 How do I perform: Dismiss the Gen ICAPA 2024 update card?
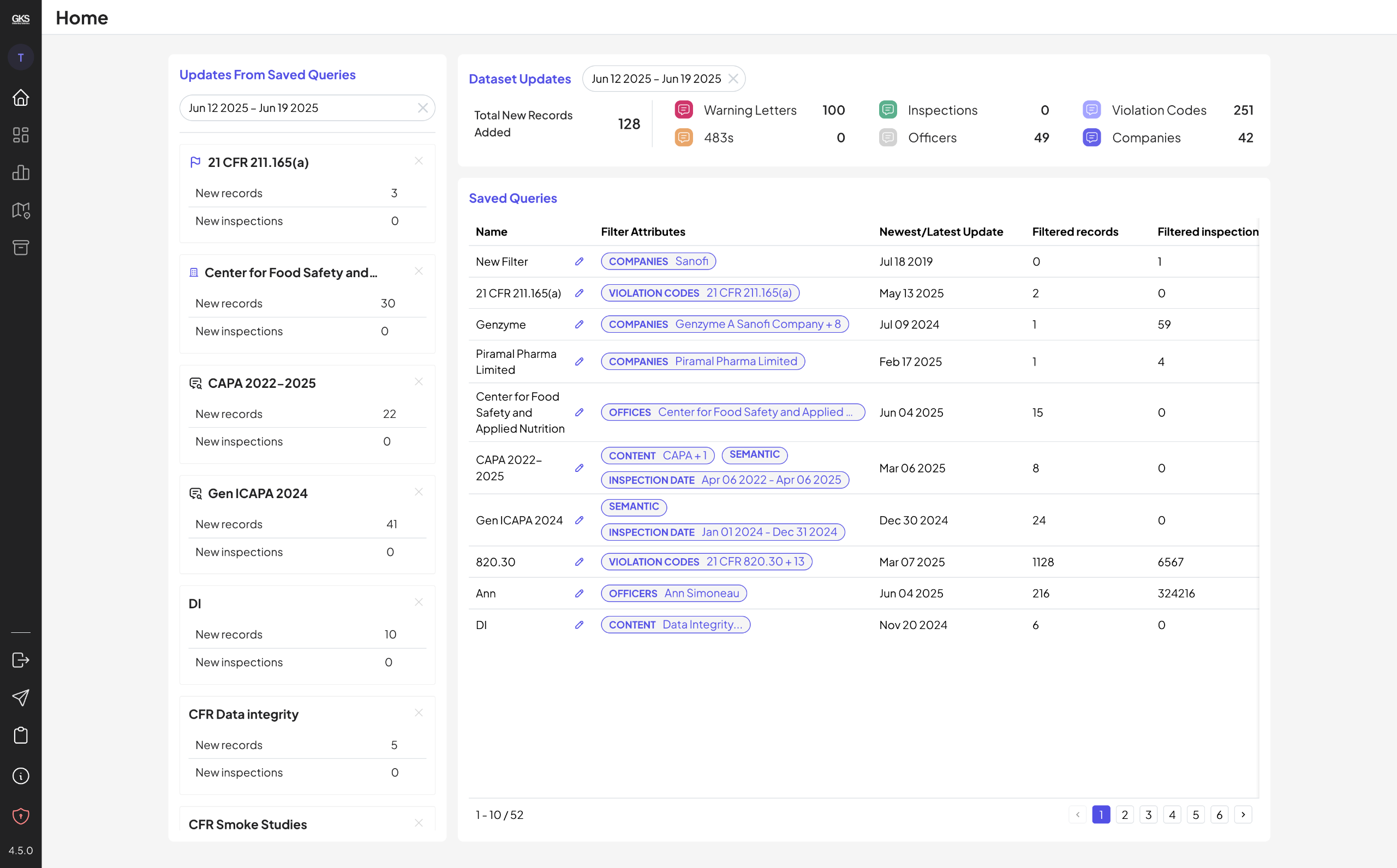(419, 492)
